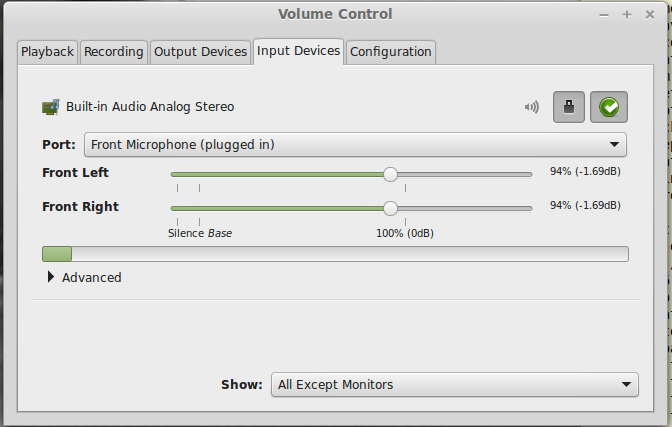Close the Volume Control window
The image size is (672, 427).
[650, 15]
